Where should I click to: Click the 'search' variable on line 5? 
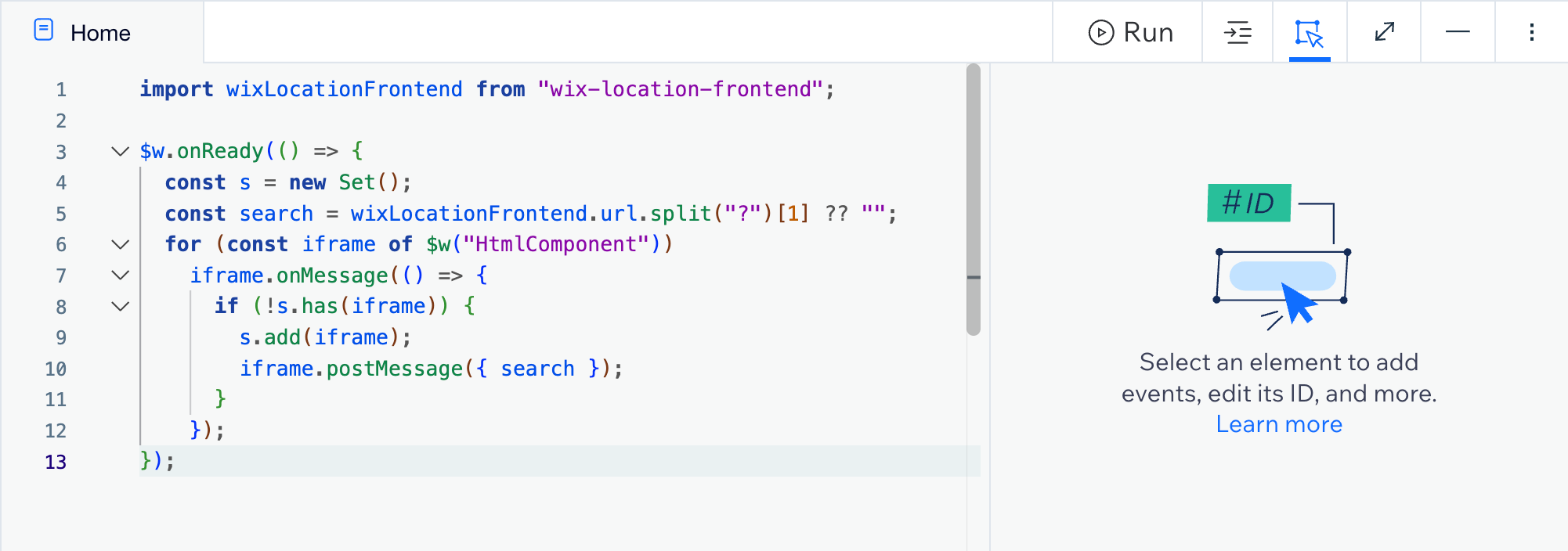[276, 214]
